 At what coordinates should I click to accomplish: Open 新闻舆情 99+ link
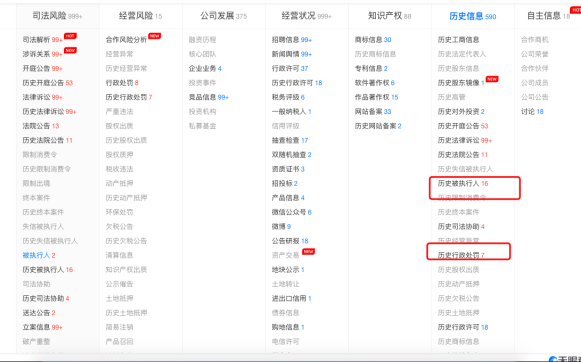(x=292, y=54)
